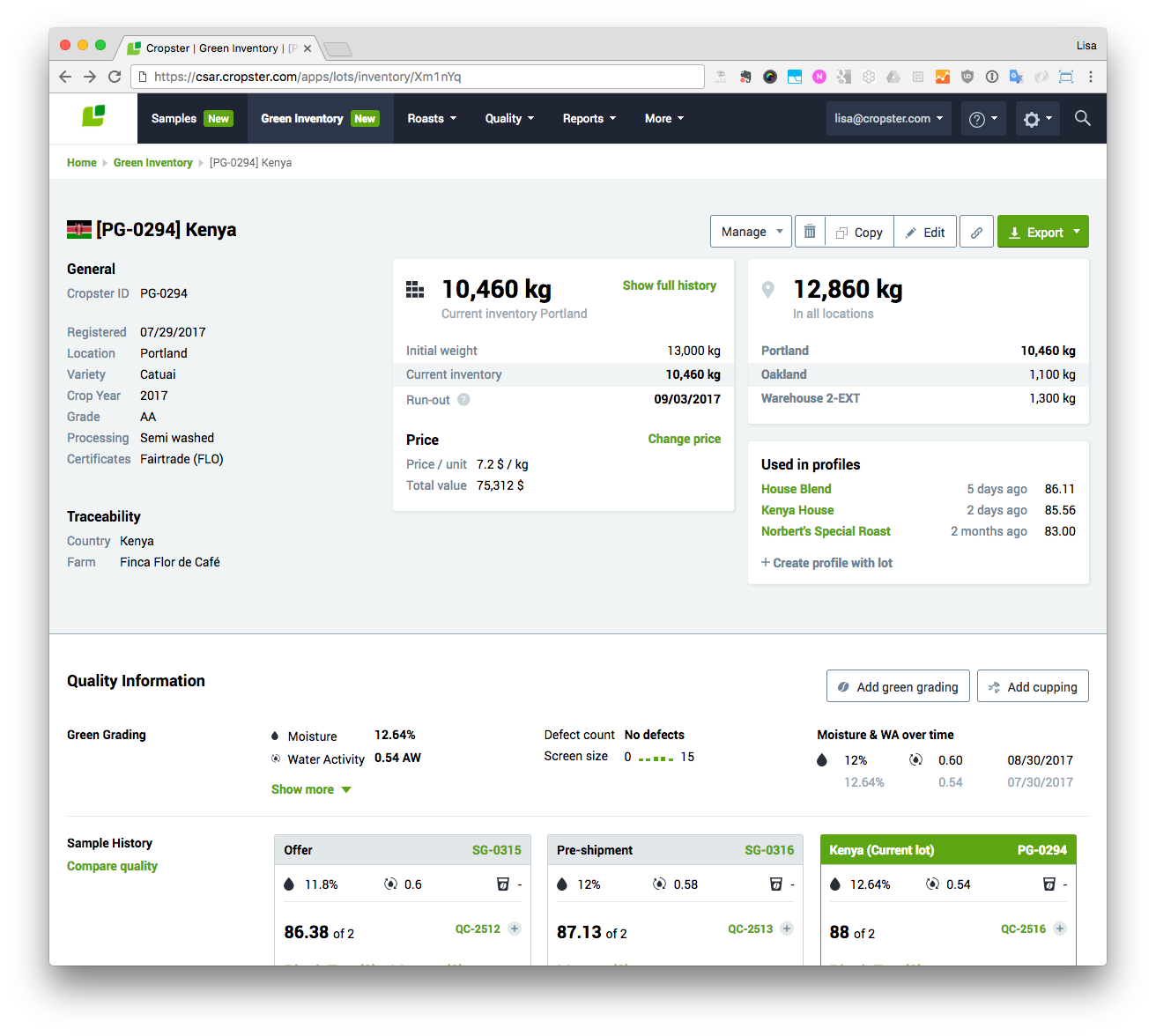Expand the Quality menu

(x=509, y=118)
